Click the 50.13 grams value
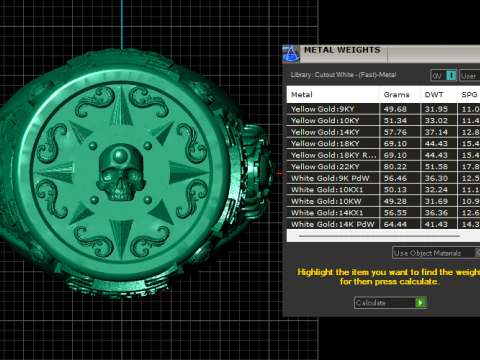480x360 pixels. [x=395, y=189]
